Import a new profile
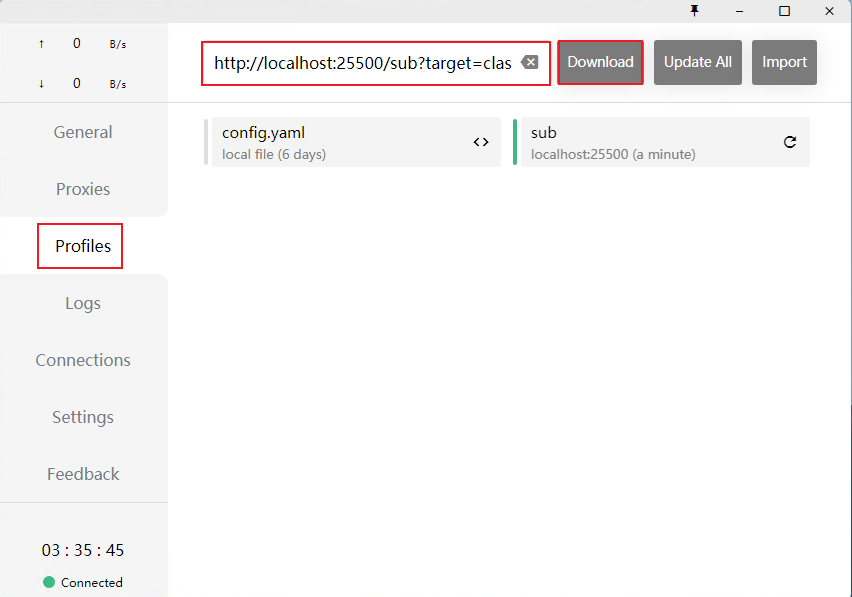852x597 pixels. [x=784, y=62]
